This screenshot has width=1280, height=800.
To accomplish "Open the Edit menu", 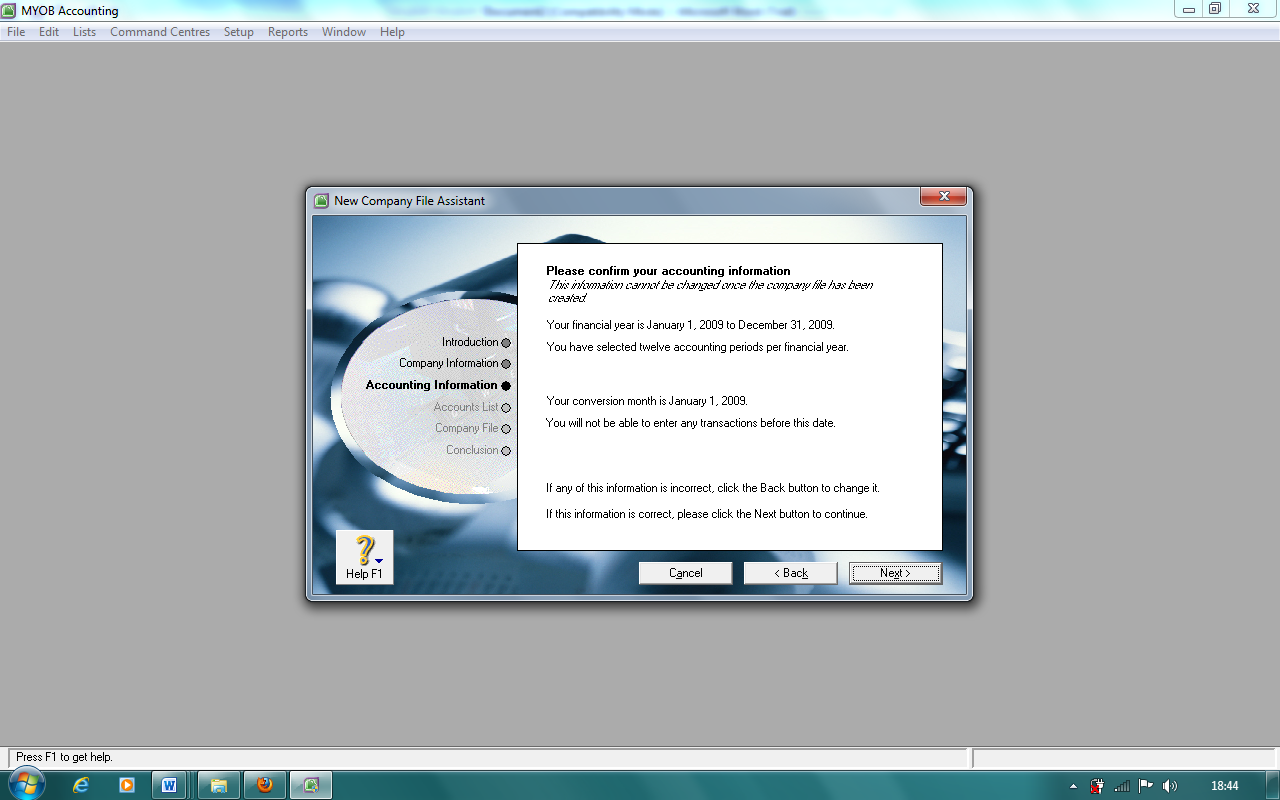I will [49, 32].
